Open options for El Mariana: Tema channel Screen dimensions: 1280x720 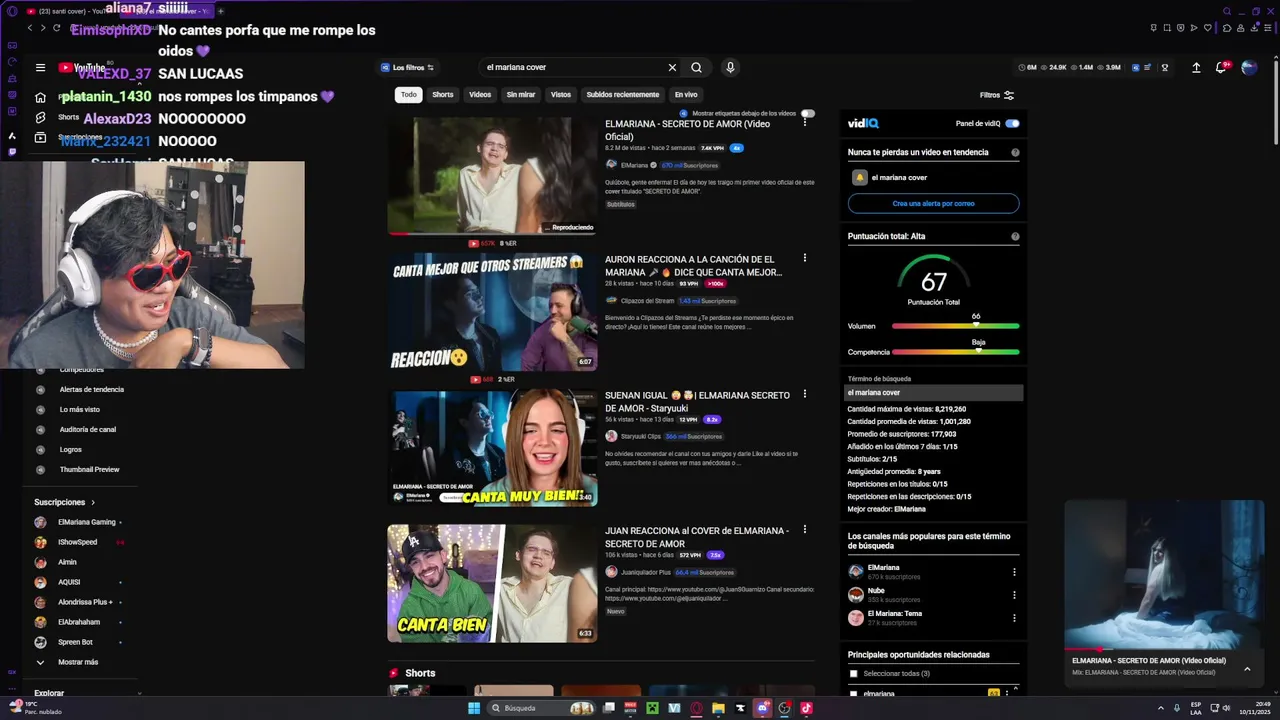(x=1014, y=618)
